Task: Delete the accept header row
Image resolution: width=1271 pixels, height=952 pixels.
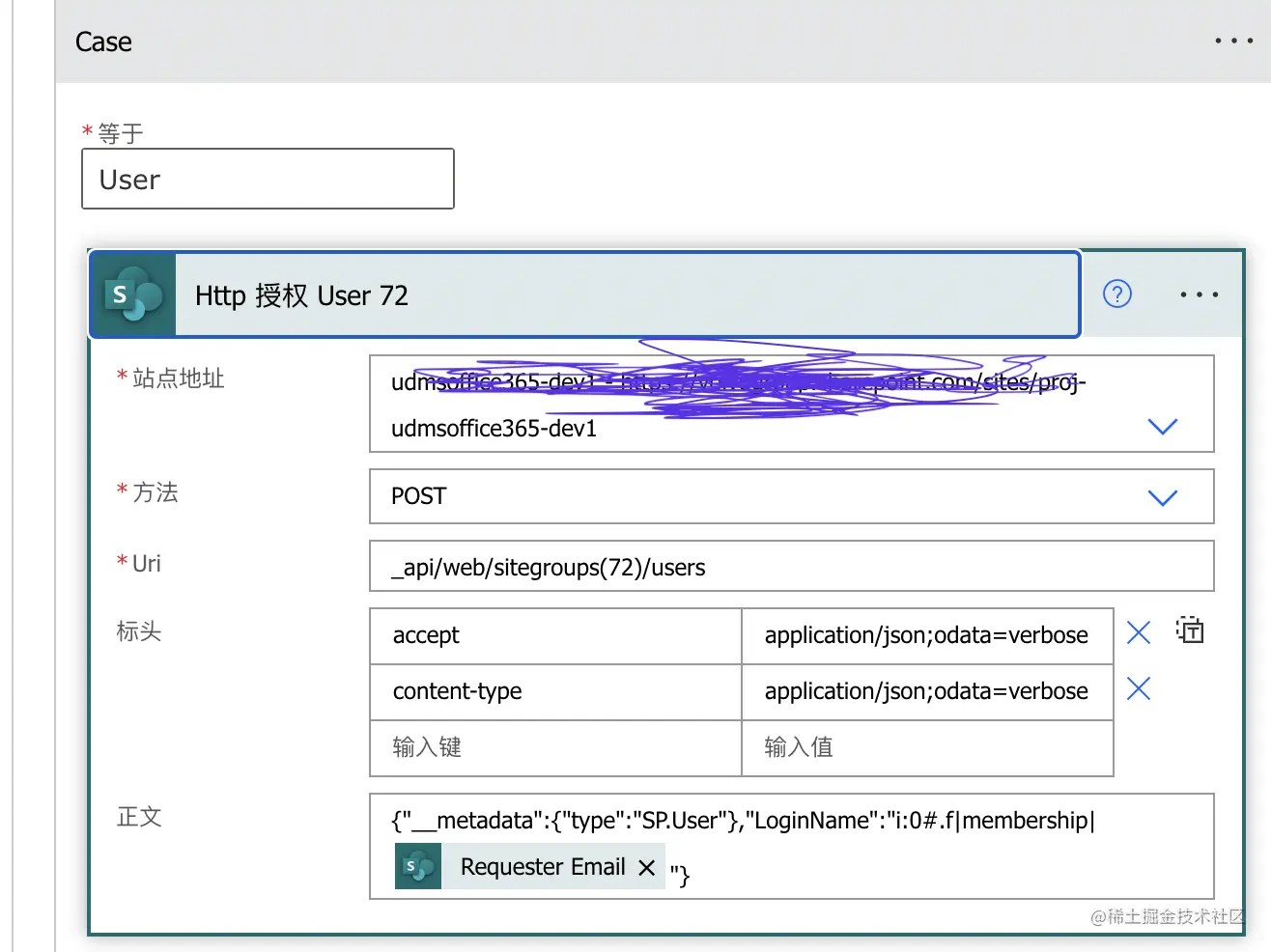Action: [x=1139, y=632]
